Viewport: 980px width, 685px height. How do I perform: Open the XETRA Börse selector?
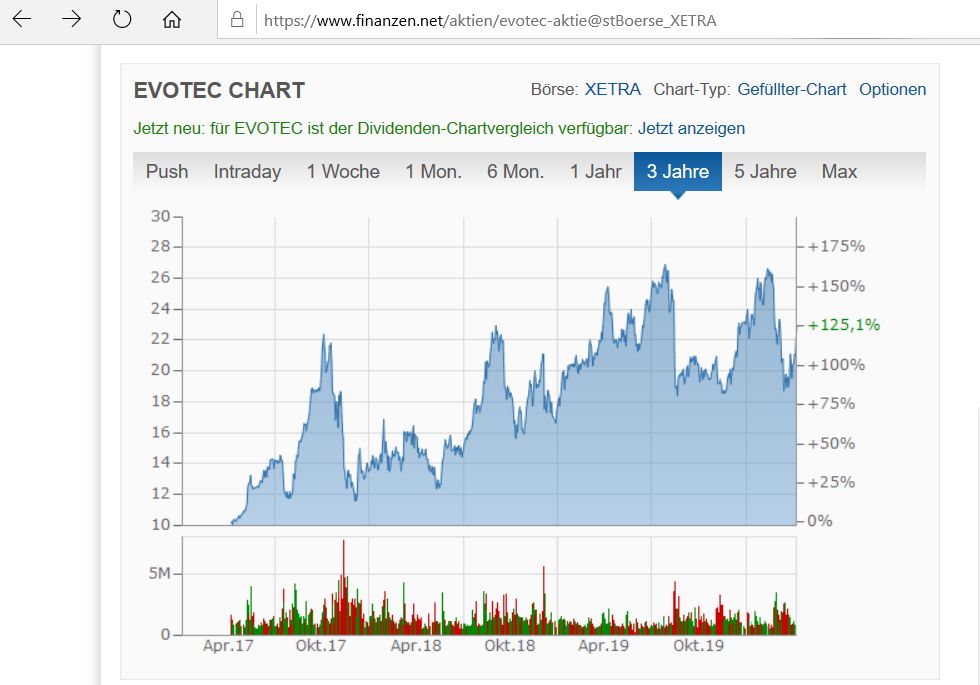(612, 89)
